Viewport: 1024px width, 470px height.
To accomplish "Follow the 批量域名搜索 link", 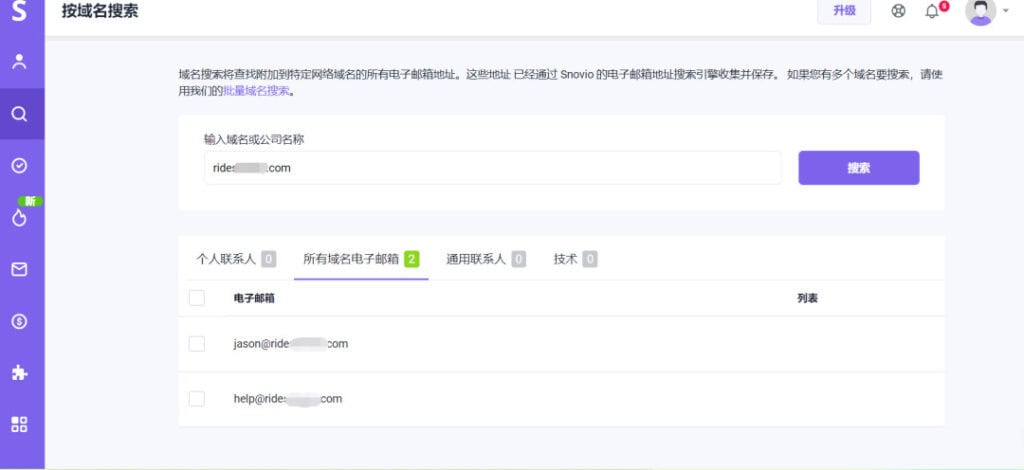I will point(256,91).
